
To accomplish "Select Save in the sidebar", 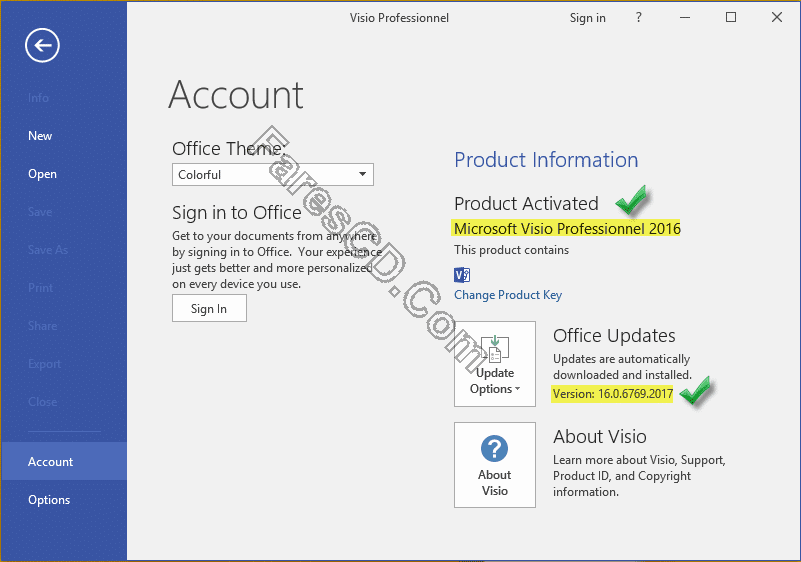I will [40, 212].
